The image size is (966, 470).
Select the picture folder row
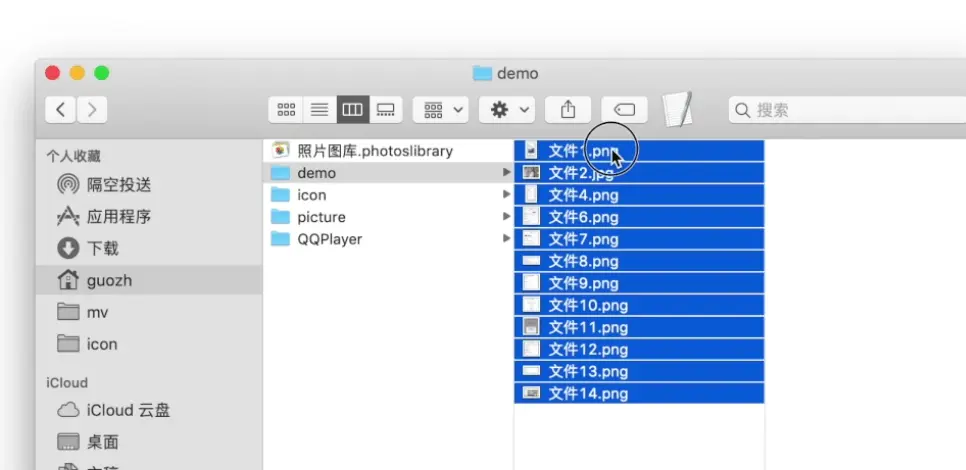click(x=388, y=217)
